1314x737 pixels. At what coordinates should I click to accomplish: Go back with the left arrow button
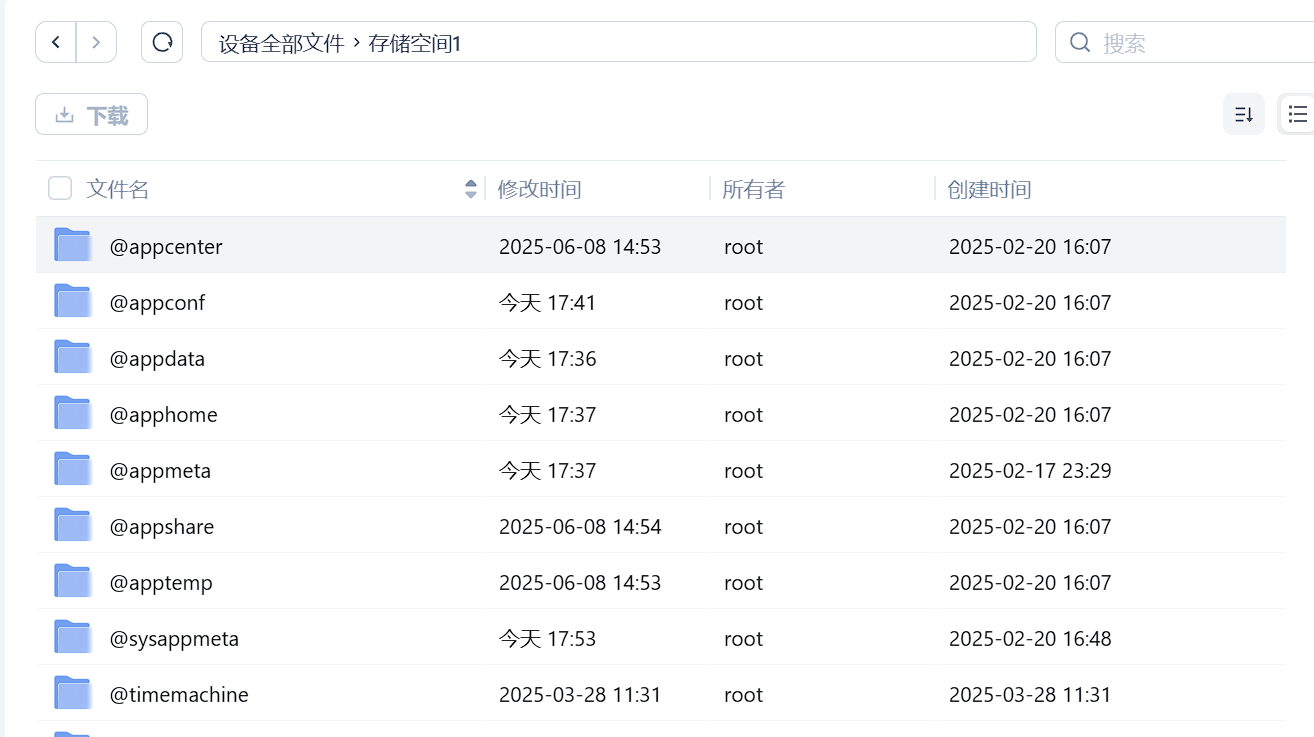pyautogui.click(x=56, y=42)
